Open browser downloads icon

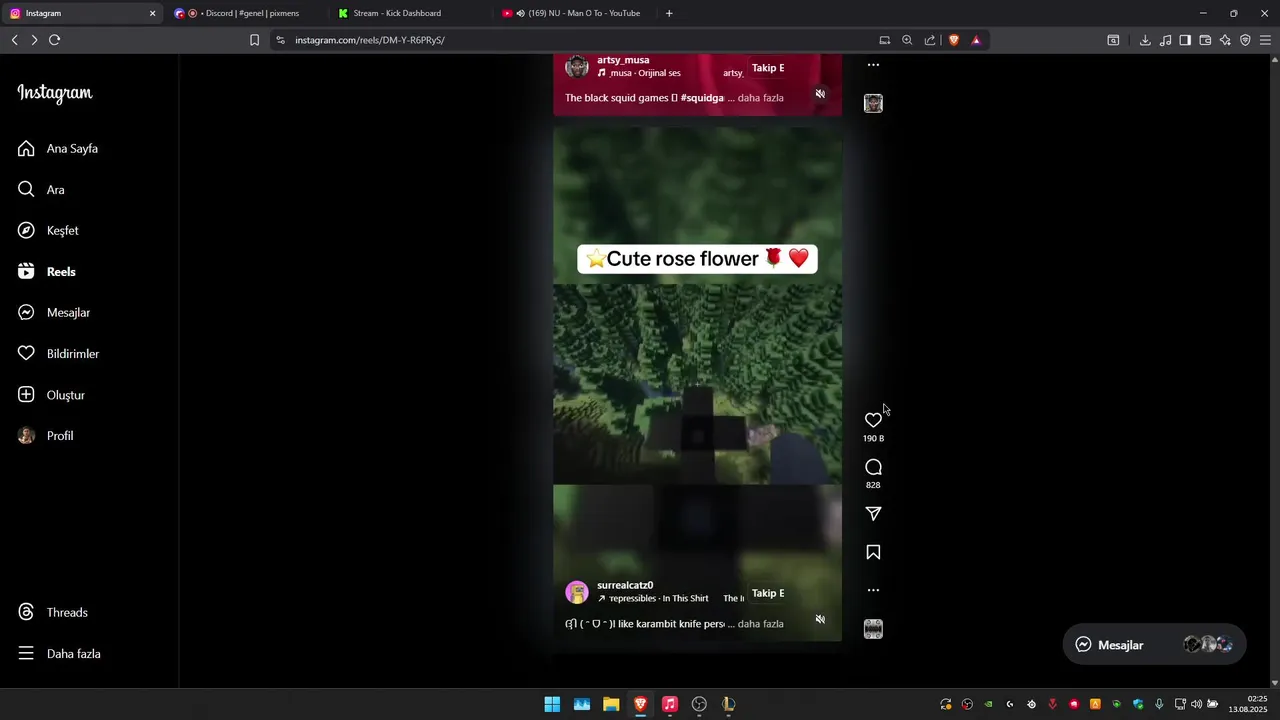click(x=1145, y=40)
